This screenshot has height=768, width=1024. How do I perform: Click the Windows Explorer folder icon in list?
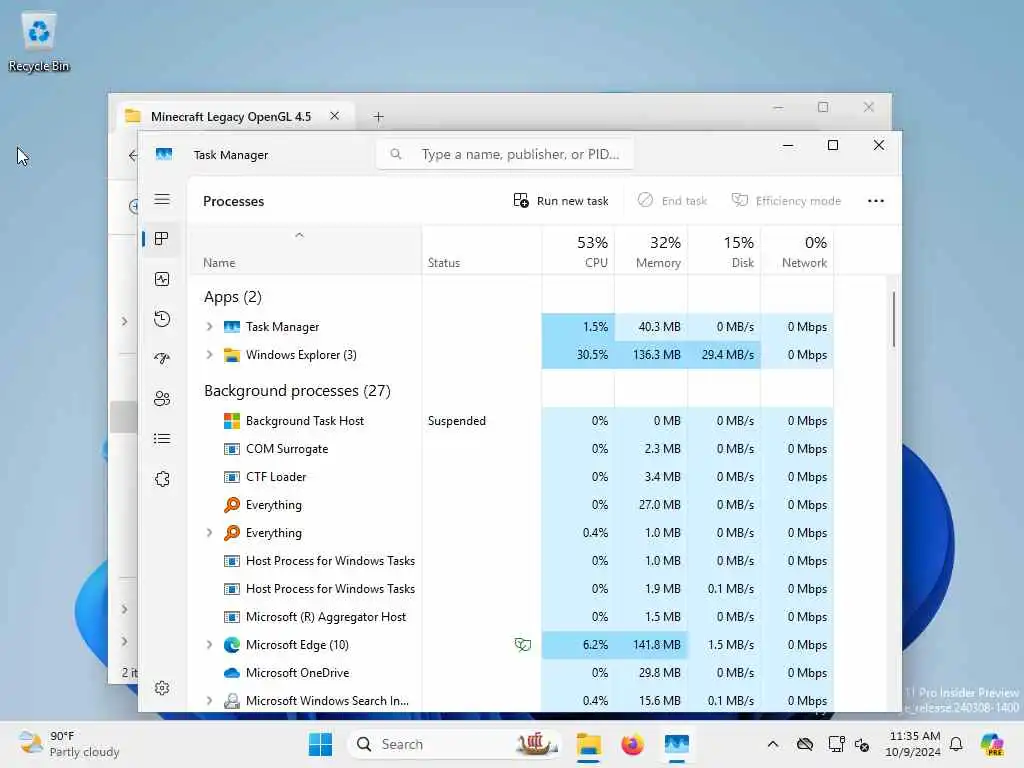click(232, 355)
